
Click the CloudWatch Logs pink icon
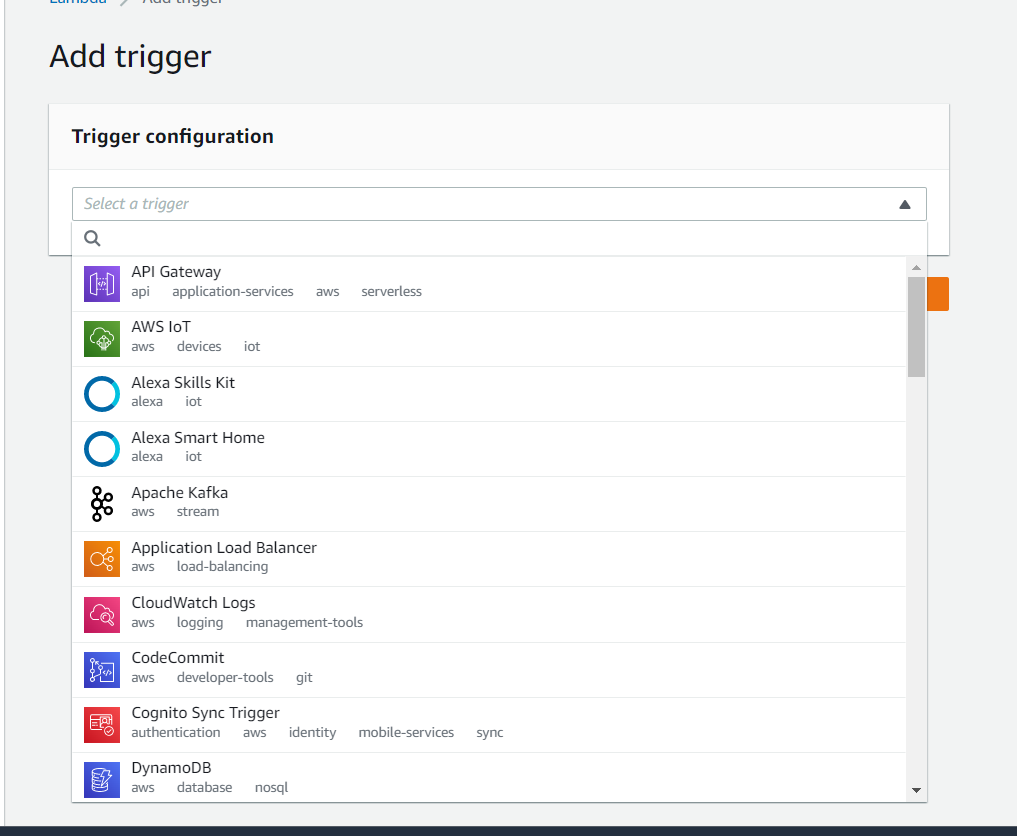point(102,615)
